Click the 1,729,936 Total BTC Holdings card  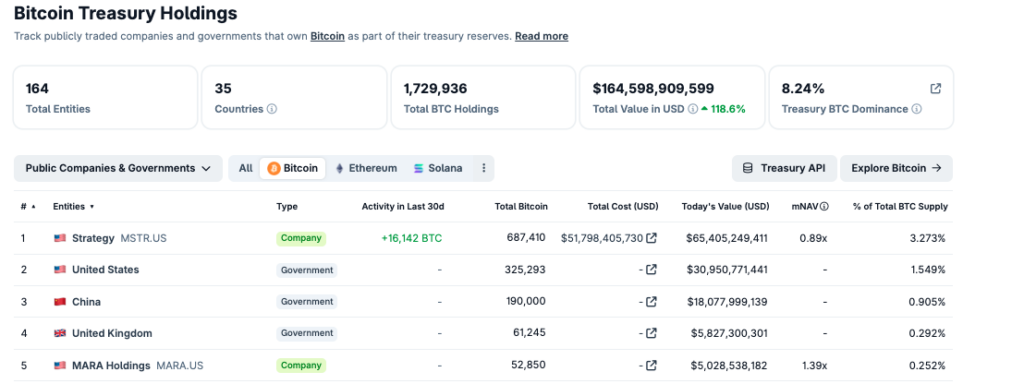tap(483, 97)
